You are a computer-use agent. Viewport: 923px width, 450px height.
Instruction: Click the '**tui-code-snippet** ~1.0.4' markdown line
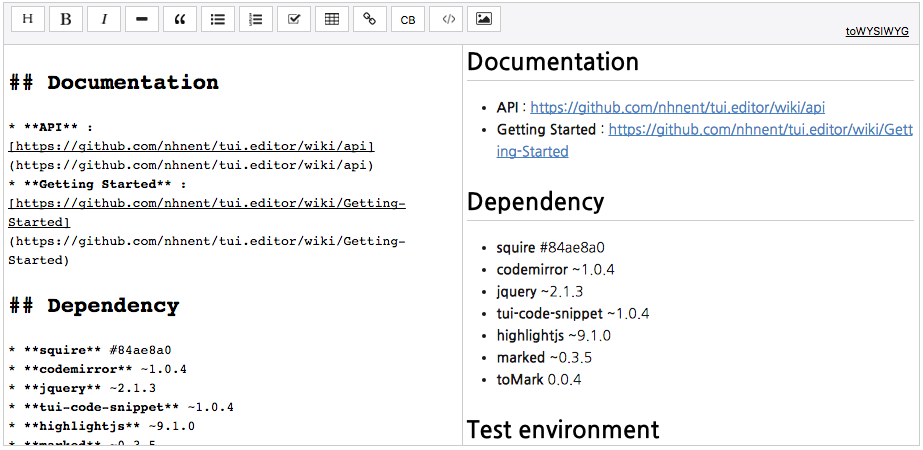[121, 407]
